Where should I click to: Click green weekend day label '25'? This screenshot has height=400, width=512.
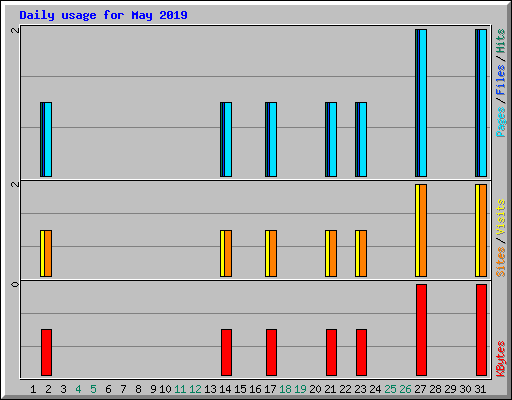pos(390,389)
